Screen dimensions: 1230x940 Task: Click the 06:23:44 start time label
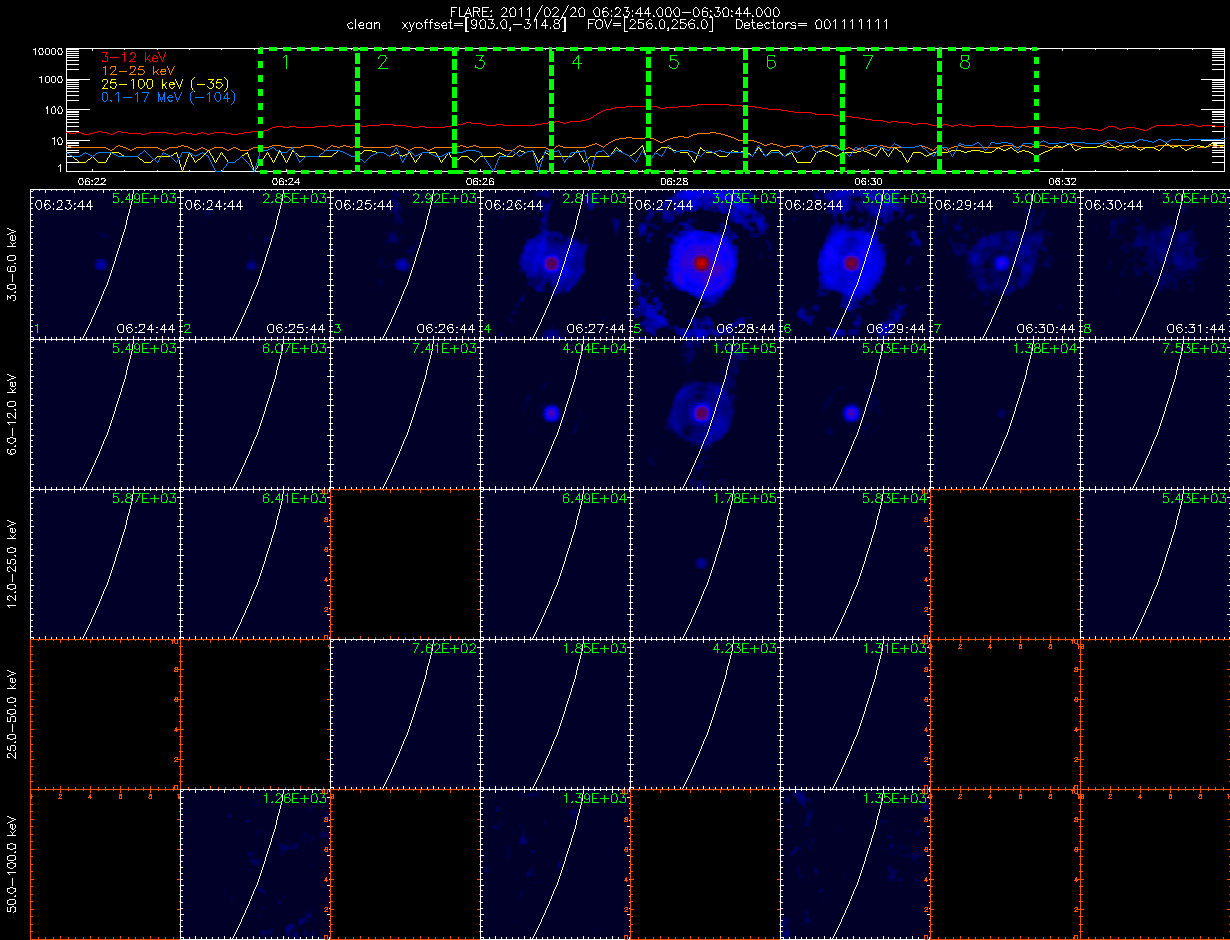(64, 204)
